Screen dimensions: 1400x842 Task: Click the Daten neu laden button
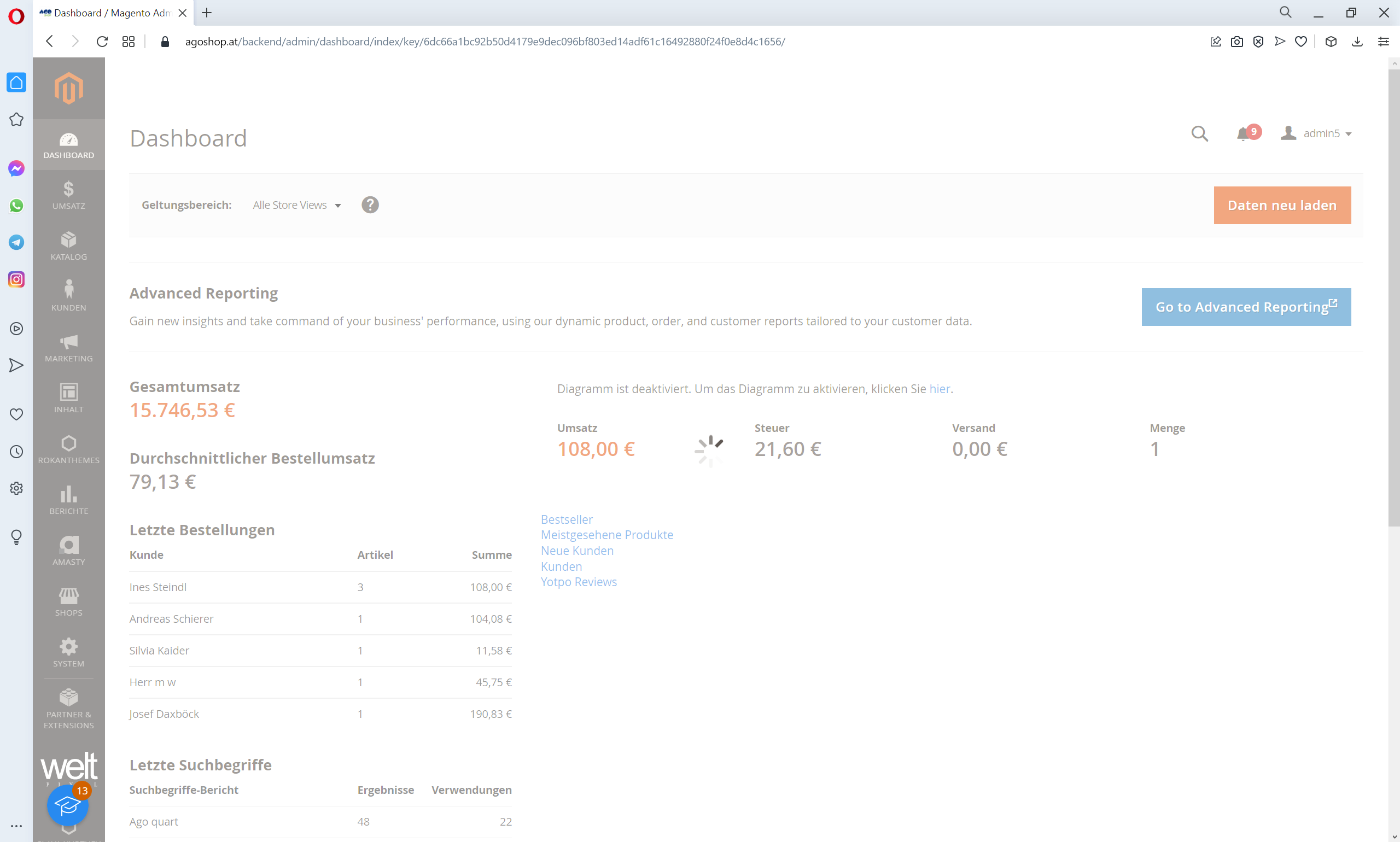[1281, 206]
